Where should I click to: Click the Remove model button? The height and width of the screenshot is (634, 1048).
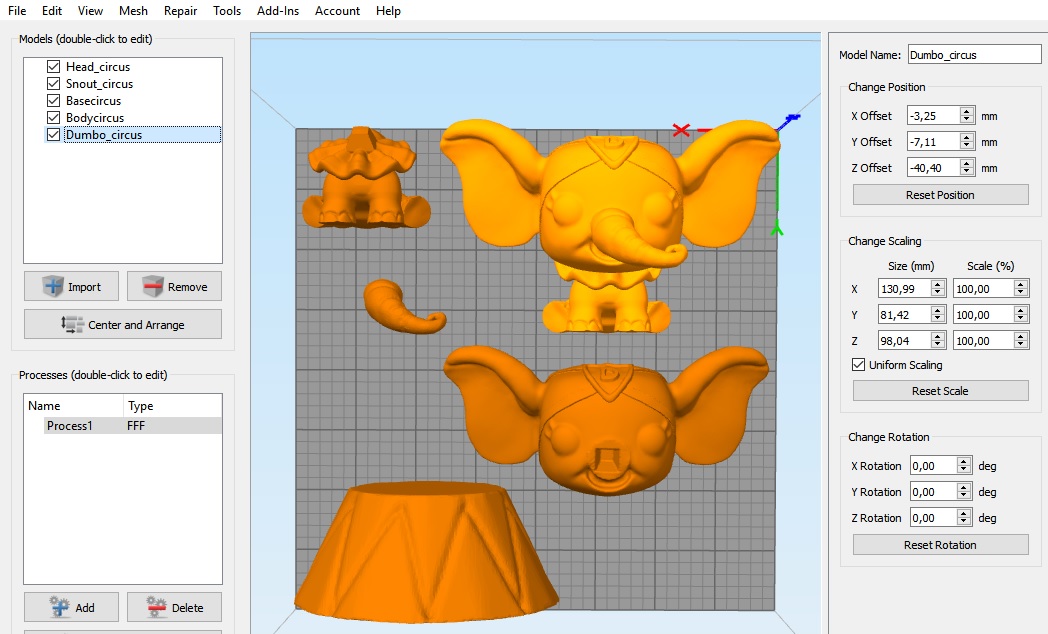(174, 287)
